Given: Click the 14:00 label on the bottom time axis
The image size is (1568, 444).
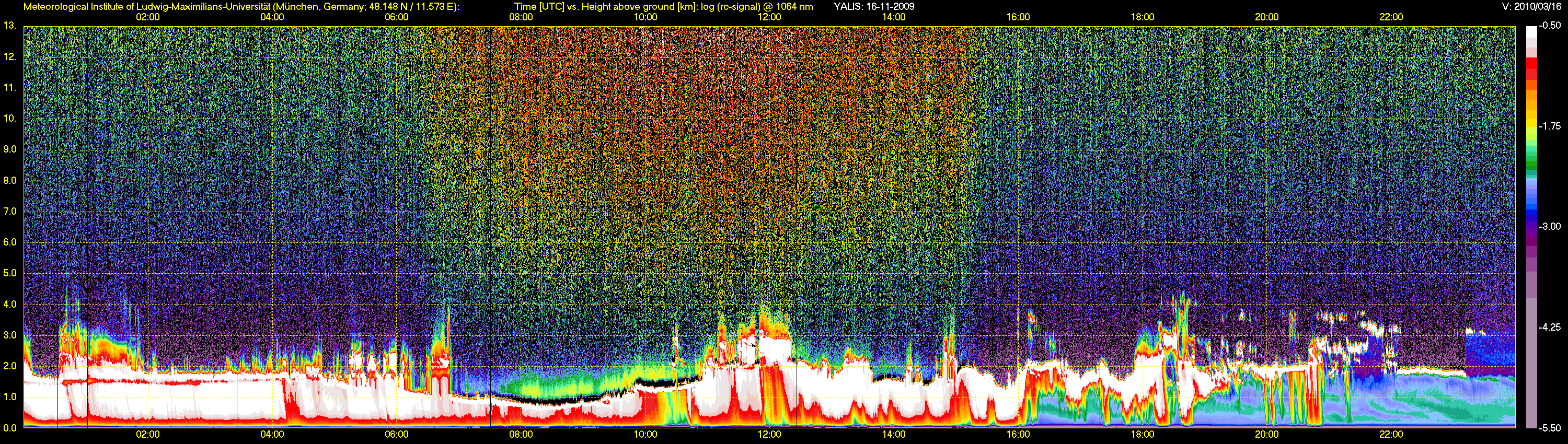Looking at the screenshot, I should point(894,434).
